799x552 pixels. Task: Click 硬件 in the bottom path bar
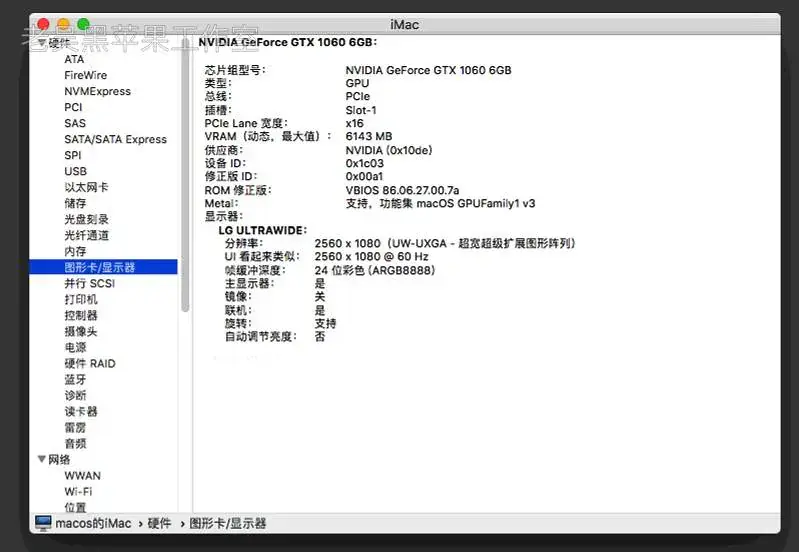159,523
